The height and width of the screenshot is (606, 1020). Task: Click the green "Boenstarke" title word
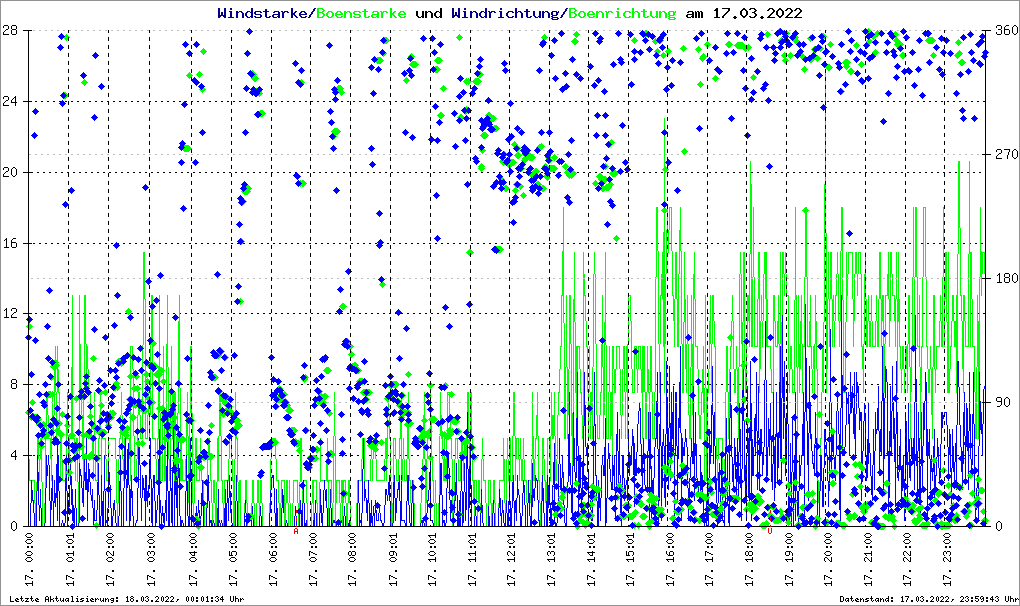(361, 13)
